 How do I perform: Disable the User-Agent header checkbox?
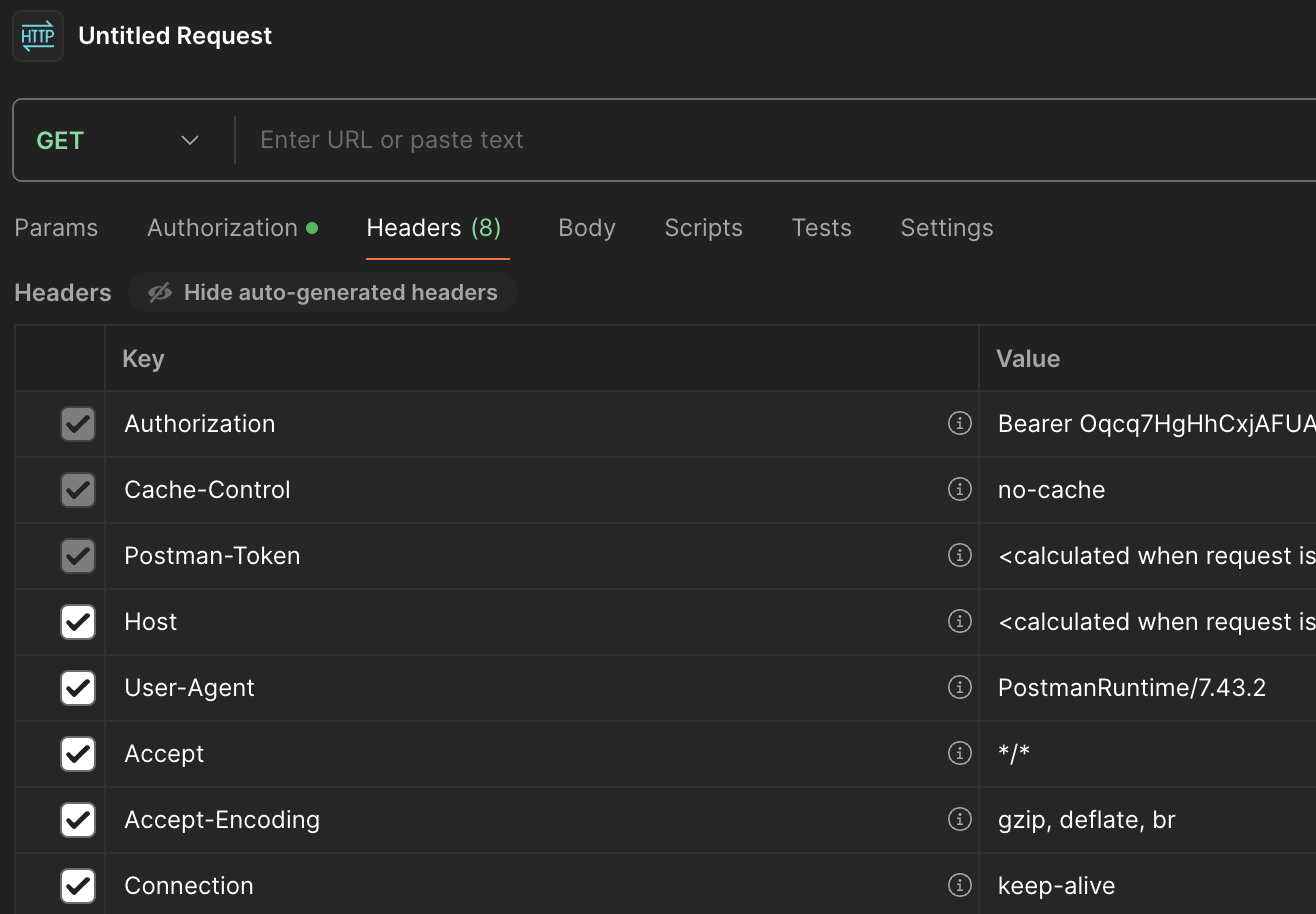click(x=78, y=688)
